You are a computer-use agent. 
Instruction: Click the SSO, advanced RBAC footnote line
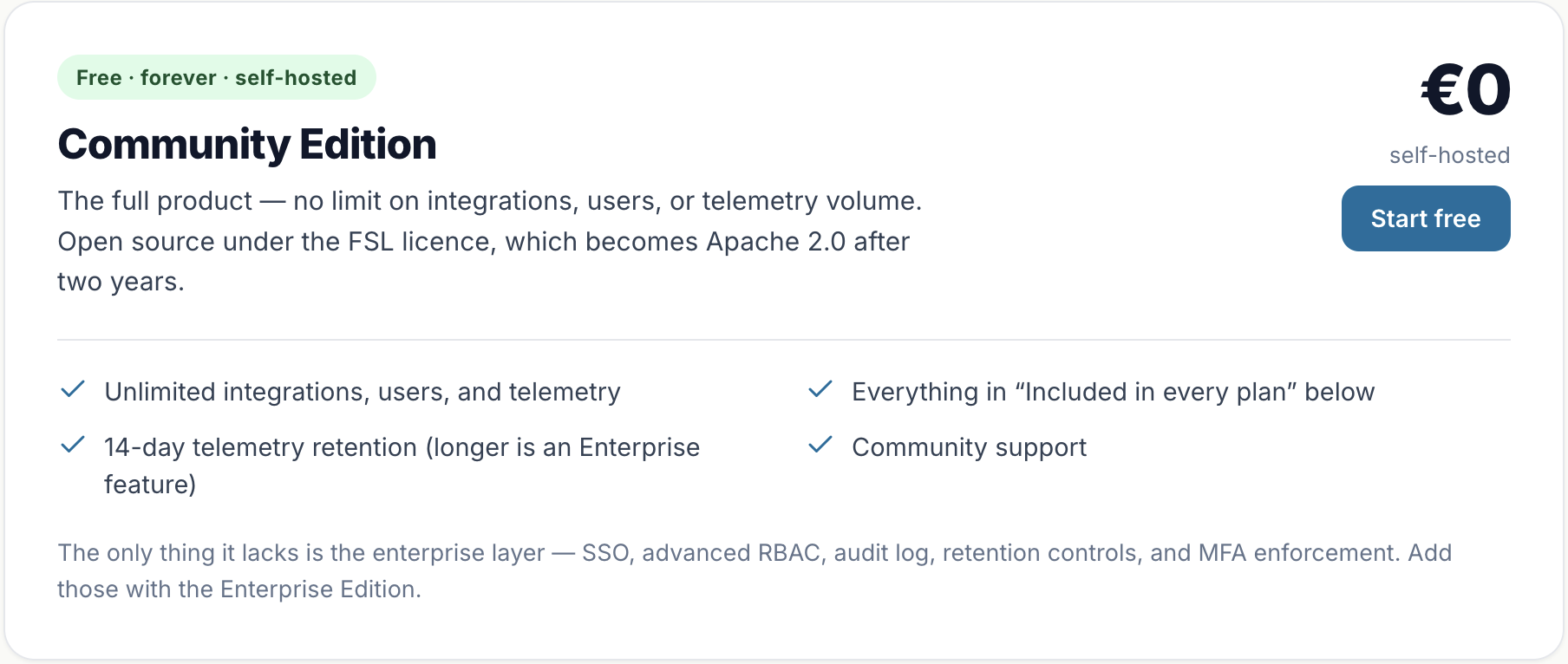tap(755, 553)
